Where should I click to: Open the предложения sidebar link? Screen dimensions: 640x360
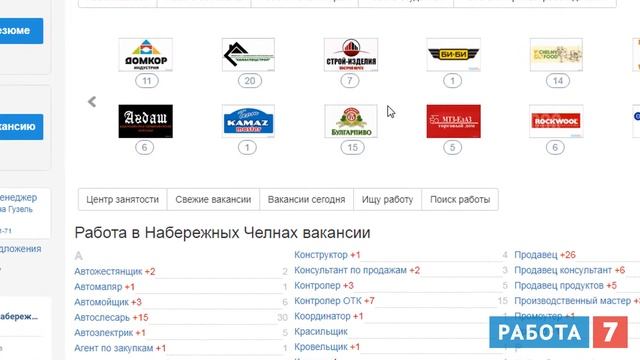(20, 249)
